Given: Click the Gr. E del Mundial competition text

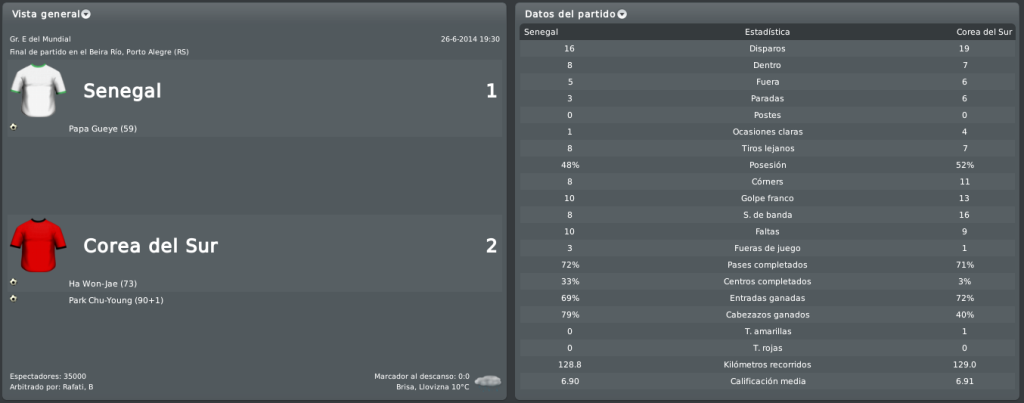Looking at the screenshot, I should pos(40,39).
